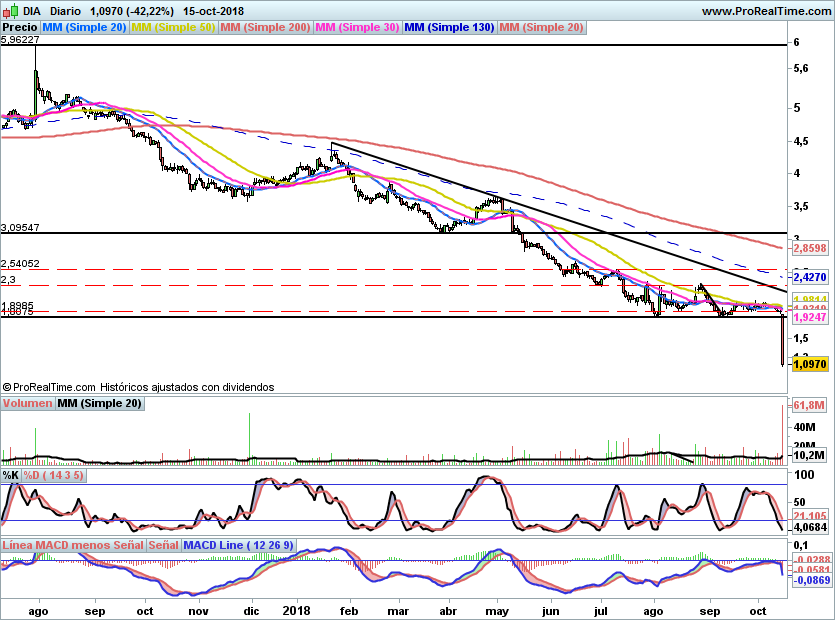This screenshot has height=620, width=835.
Task: Select volume panel MM (Simple 20) label
Action: click(100, 403)
